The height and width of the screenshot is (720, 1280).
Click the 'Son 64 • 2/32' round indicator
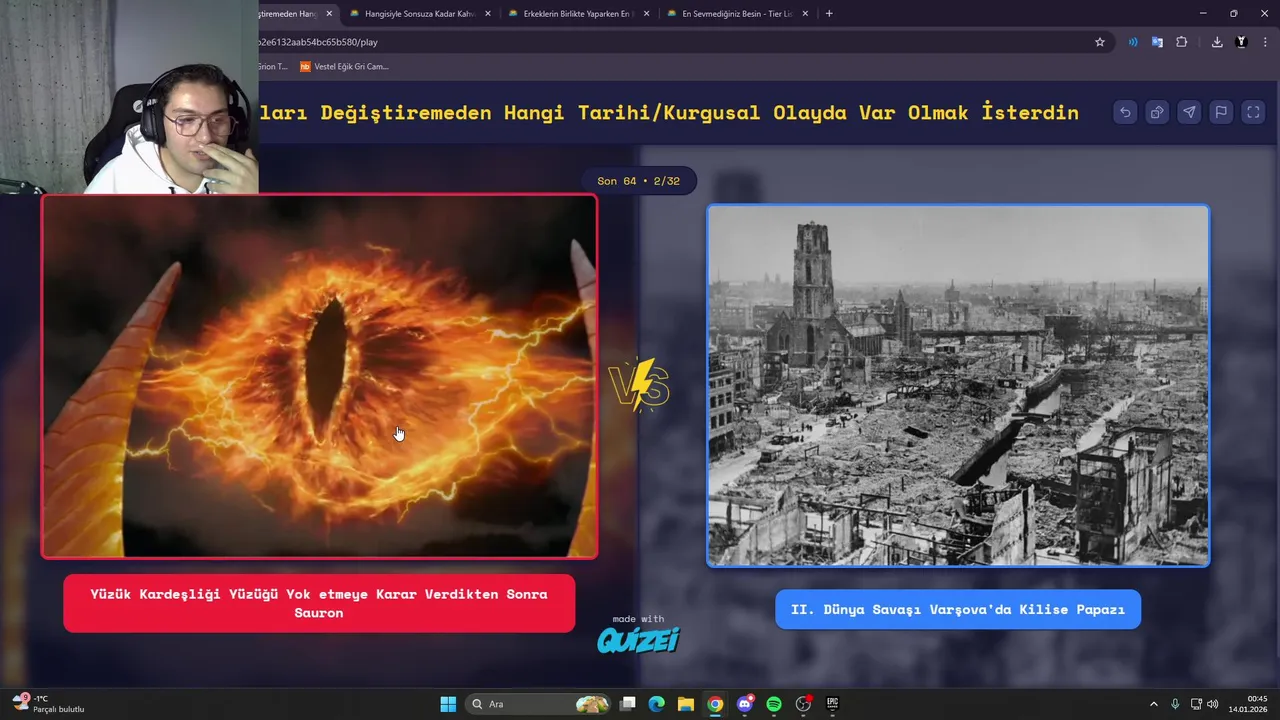tap(638, 181)
